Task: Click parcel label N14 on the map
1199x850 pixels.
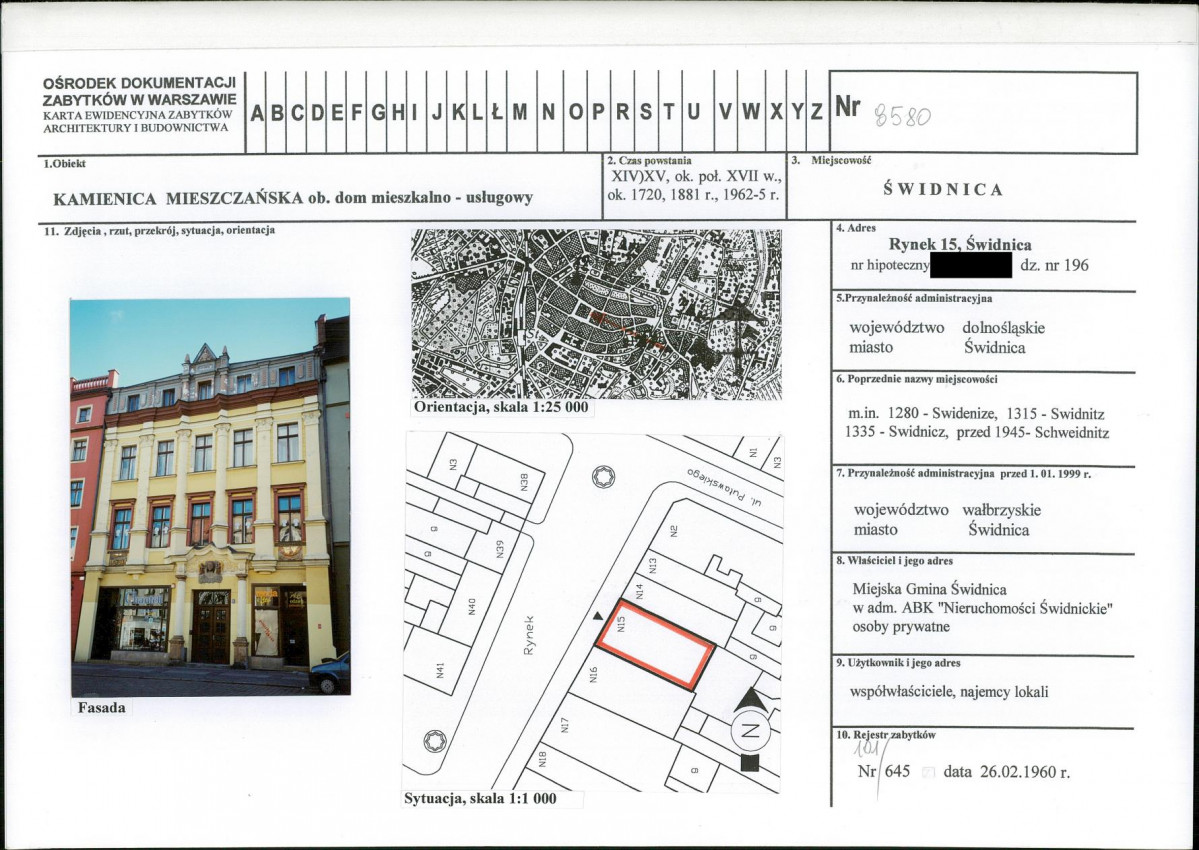Action: 641,590
